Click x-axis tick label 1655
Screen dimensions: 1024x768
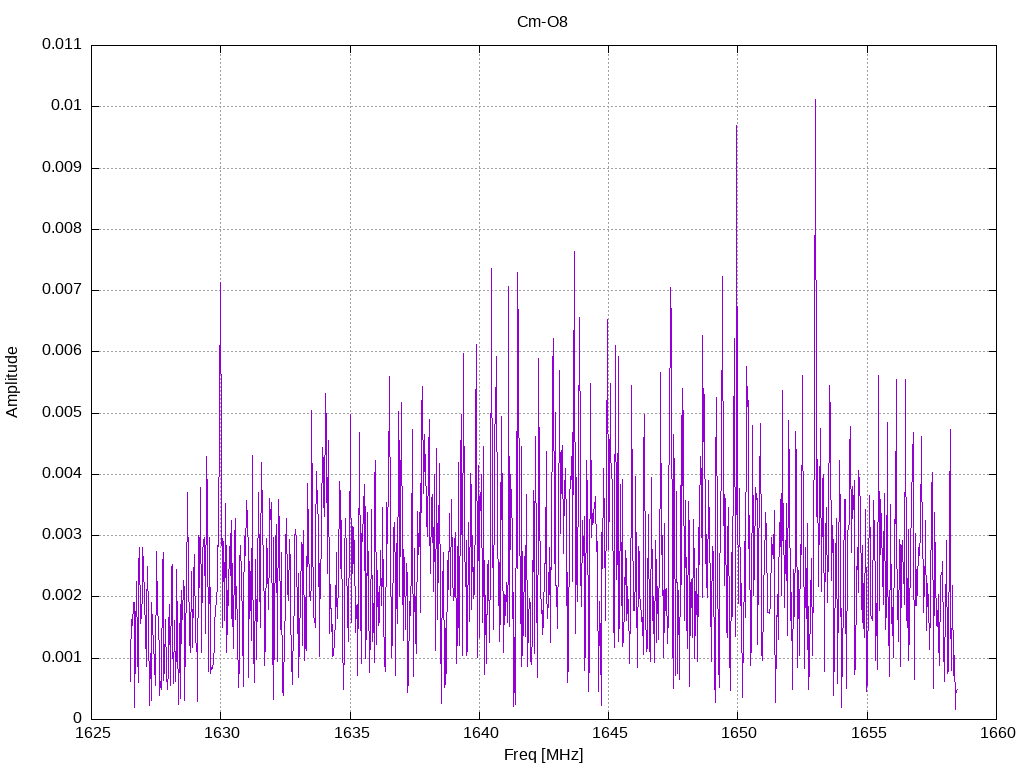click(869, 733)
